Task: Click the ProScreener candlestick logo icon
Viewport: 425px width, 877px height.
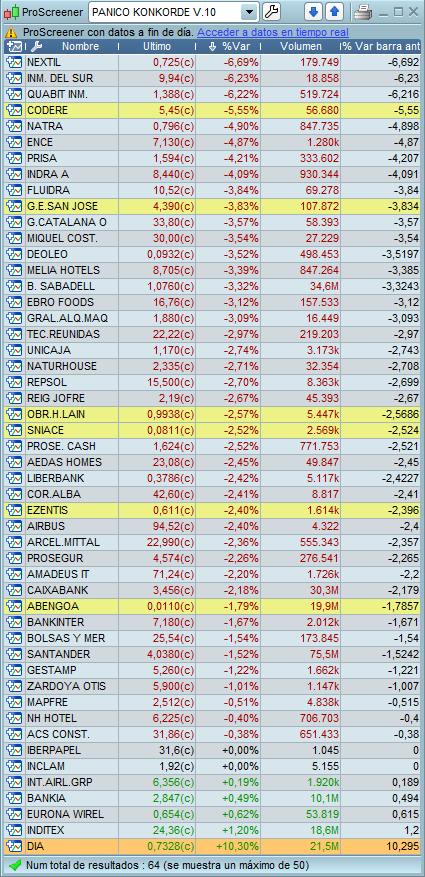Action: (13, 11)
